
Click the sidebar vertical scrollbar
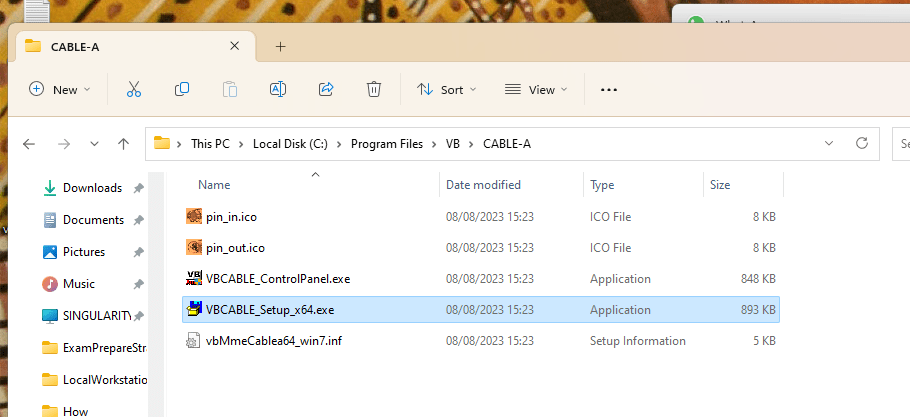(x=156, y=294)
